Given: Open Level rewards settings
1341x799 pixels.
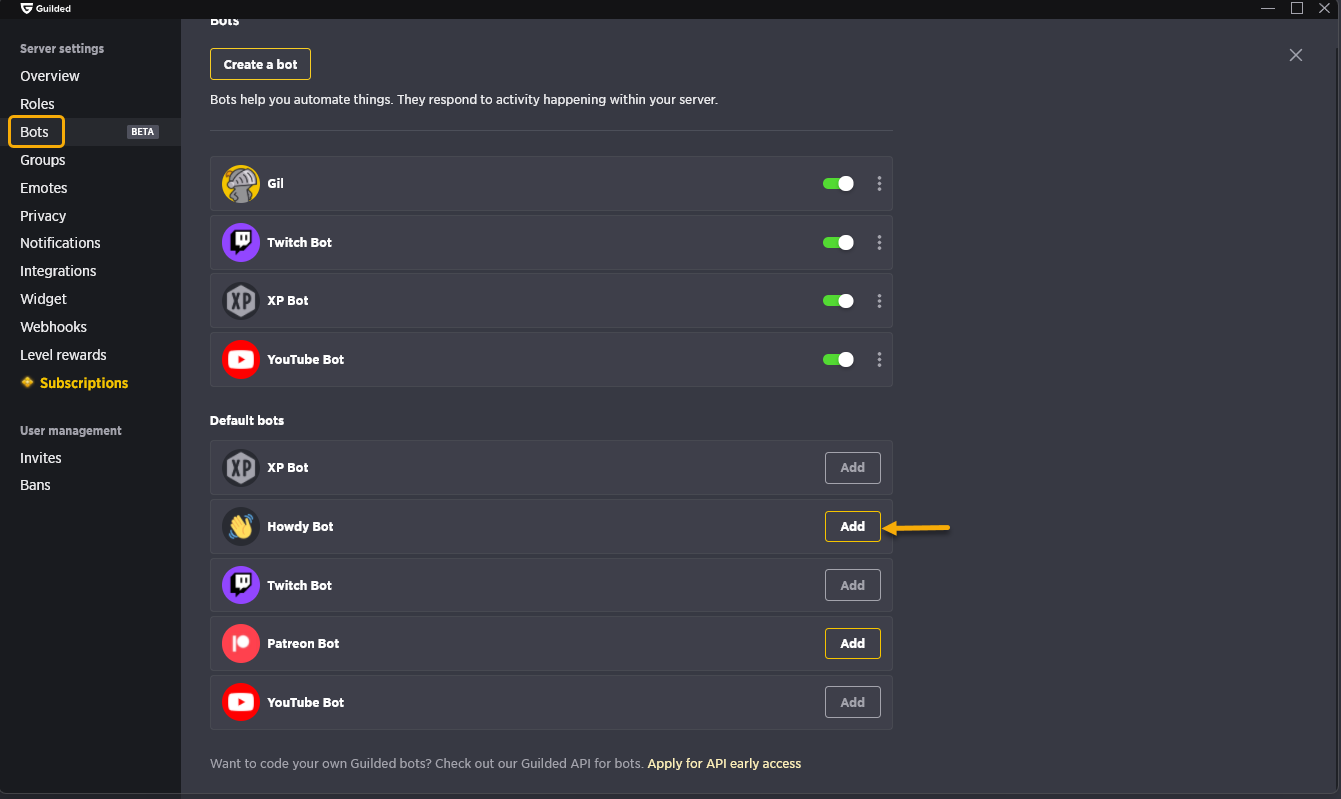Looking at the screenshot, I should pos(63,355).
